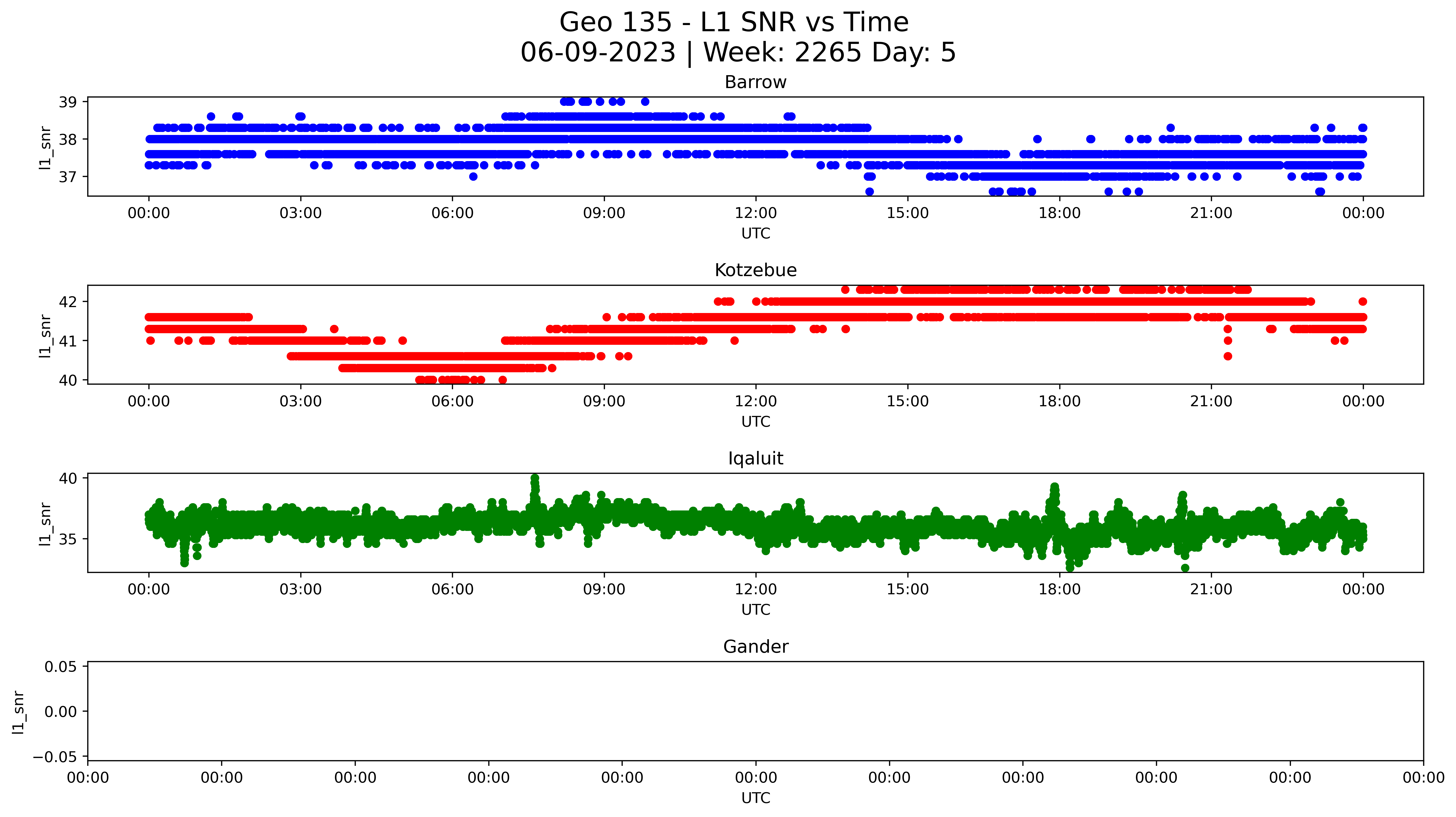
Task: Click the '38' y-axis tick in Barrow plot
Action: 68,140
